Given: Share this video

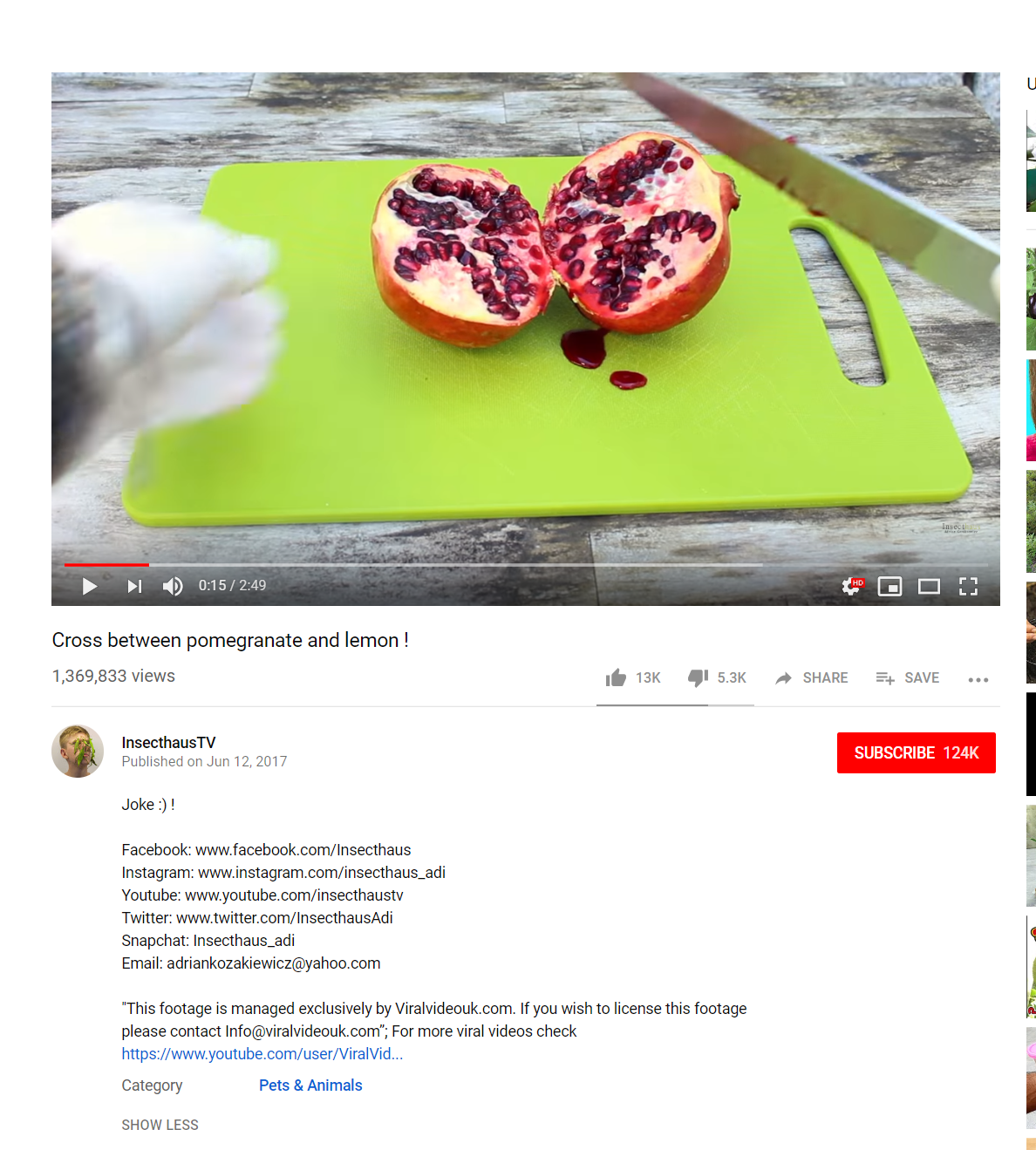Looking at the screenshot, I should (811, 677).
